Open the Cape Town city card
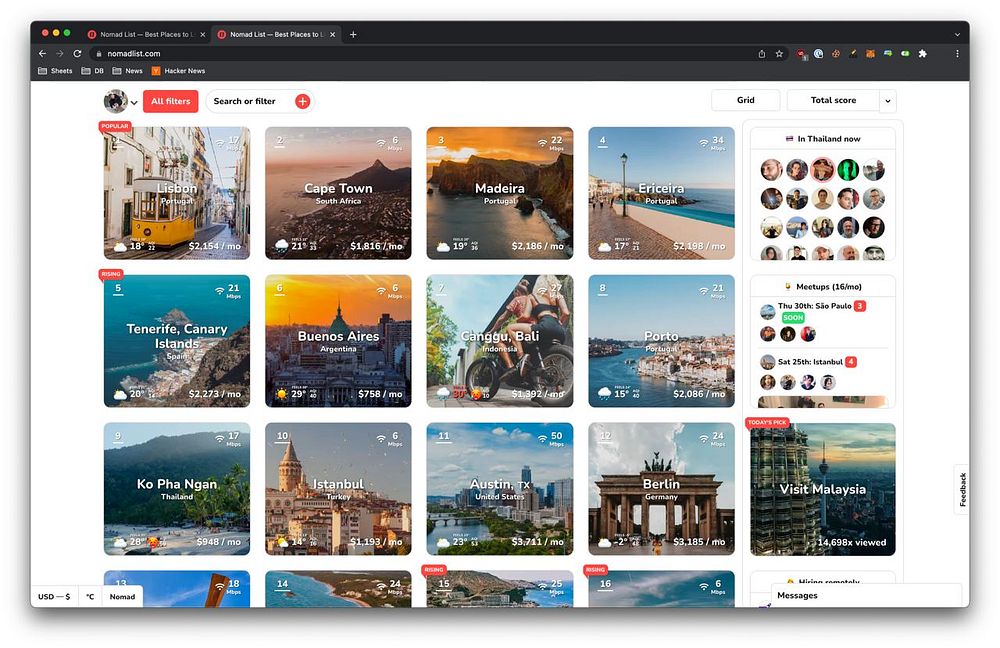The image size is (1000, 648). coord(338,193)
